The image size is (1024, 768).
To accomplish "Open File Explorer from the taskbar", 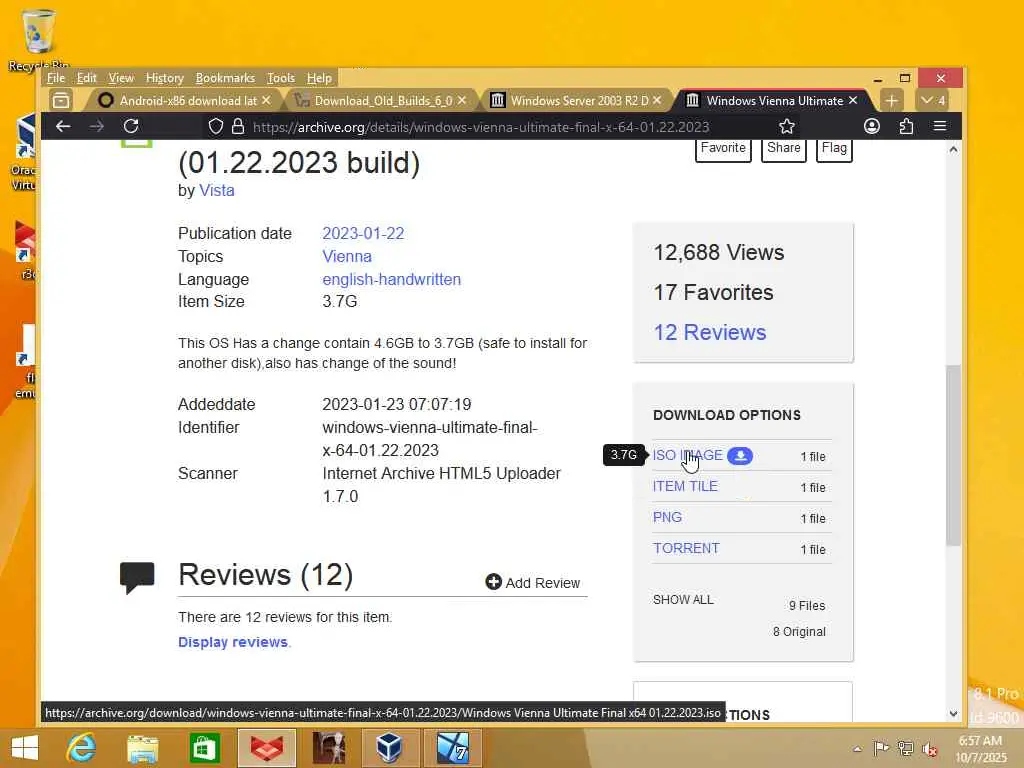I will [x=142, y=748].
